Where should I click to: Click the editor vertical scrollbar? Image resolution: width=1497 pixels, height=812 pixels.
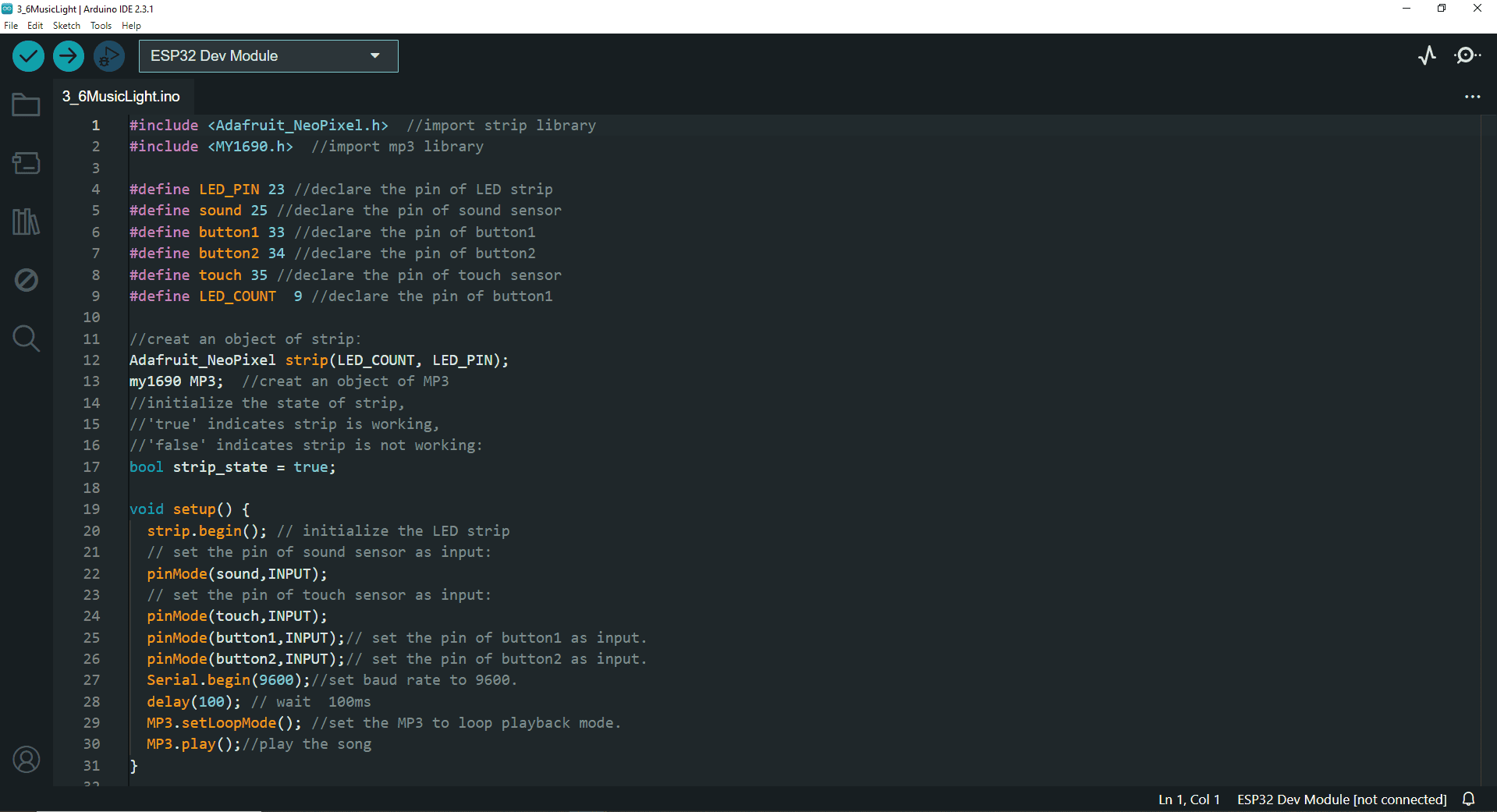(1488, 450)
